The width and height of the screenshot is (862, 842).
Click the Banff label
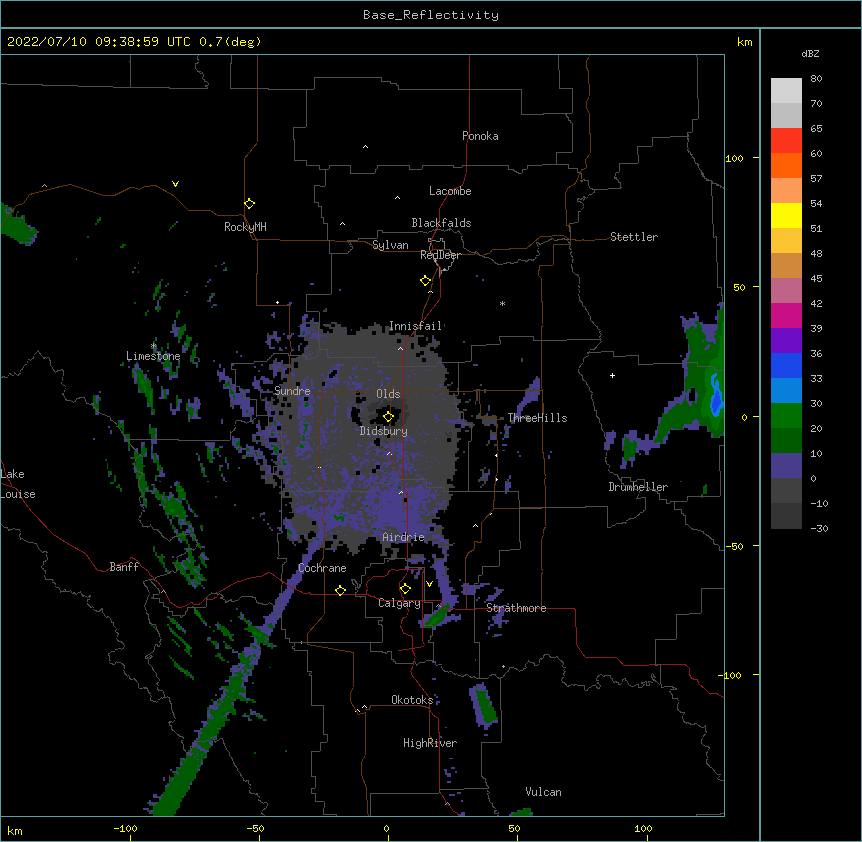[124, 567]
